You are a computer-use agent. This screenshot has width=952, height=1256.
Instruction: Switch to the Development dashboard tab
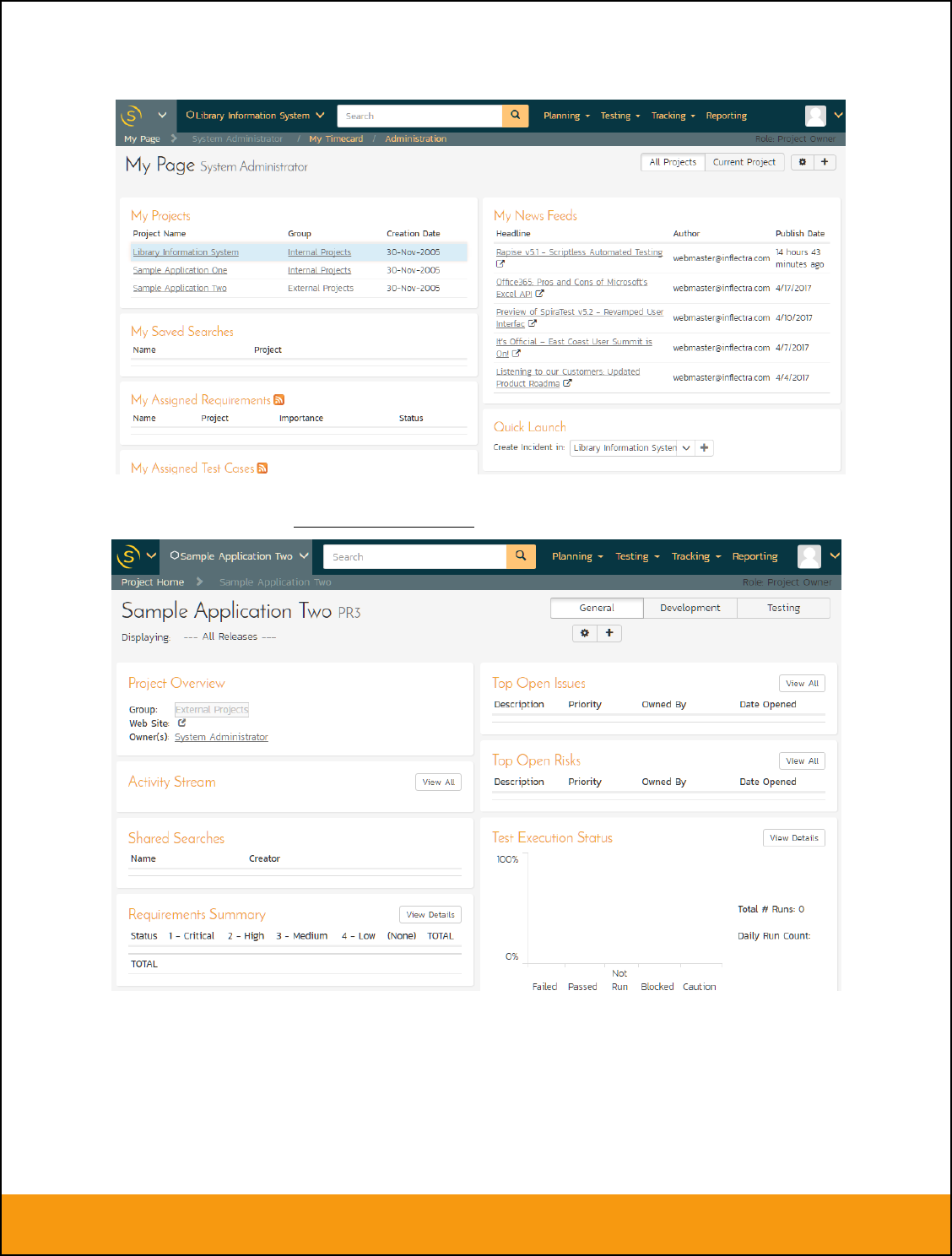[690, 608]
